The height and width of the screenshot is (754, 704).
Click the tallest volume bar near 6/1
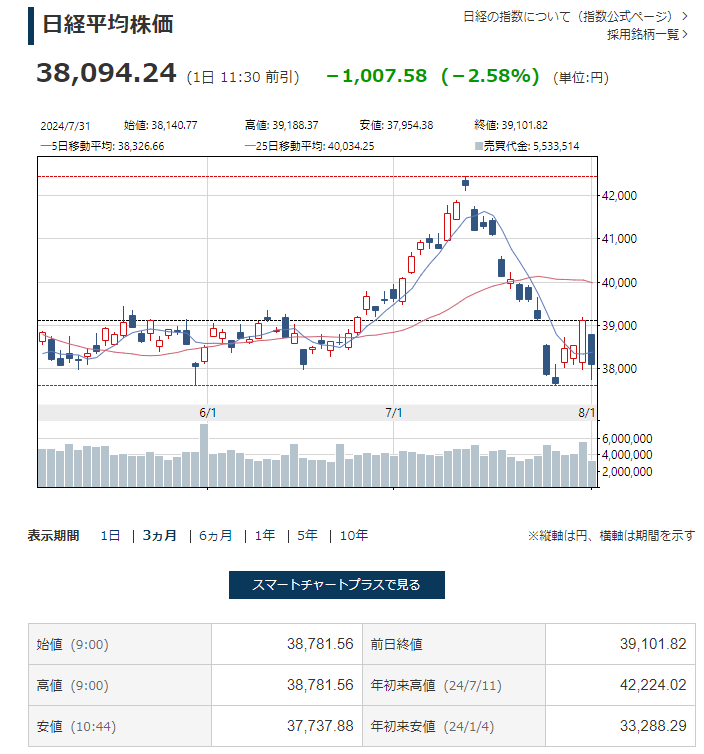pyautogui.click(x=204, y=455)
